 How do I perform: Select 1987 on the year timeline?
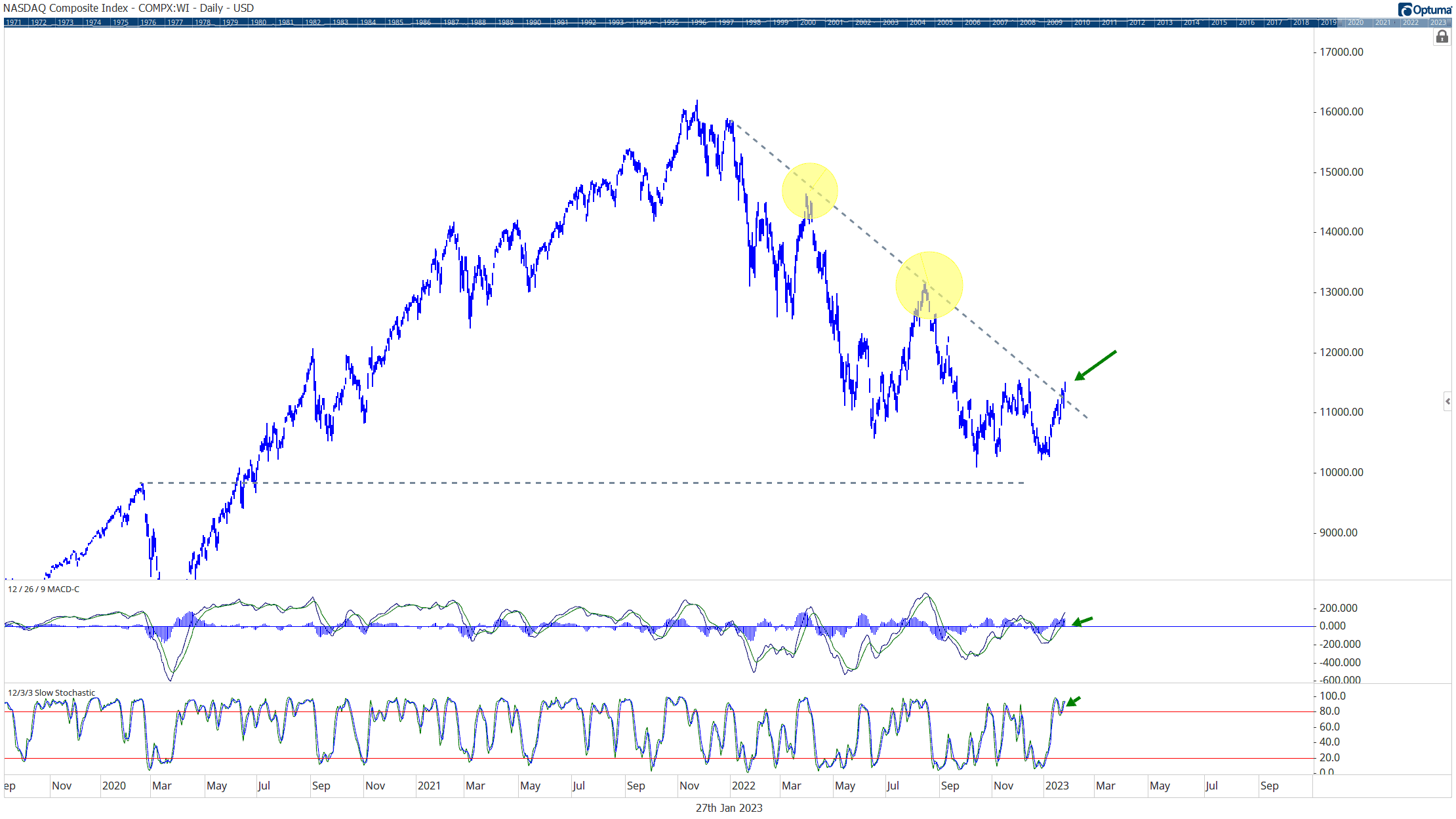click(x=451, y=22)
